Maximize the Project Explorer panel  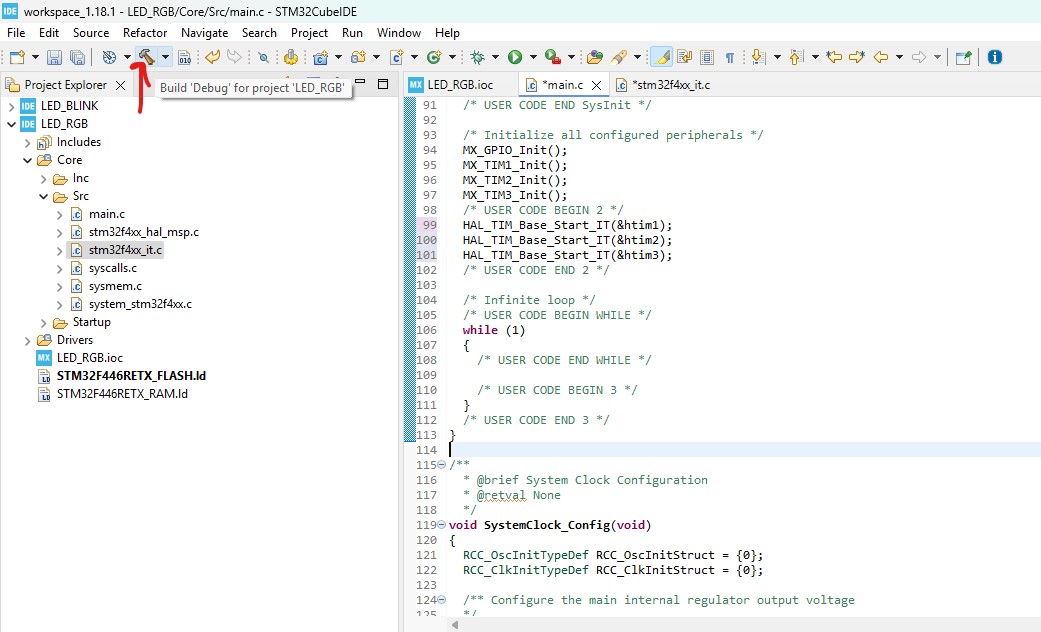point(383,84)
